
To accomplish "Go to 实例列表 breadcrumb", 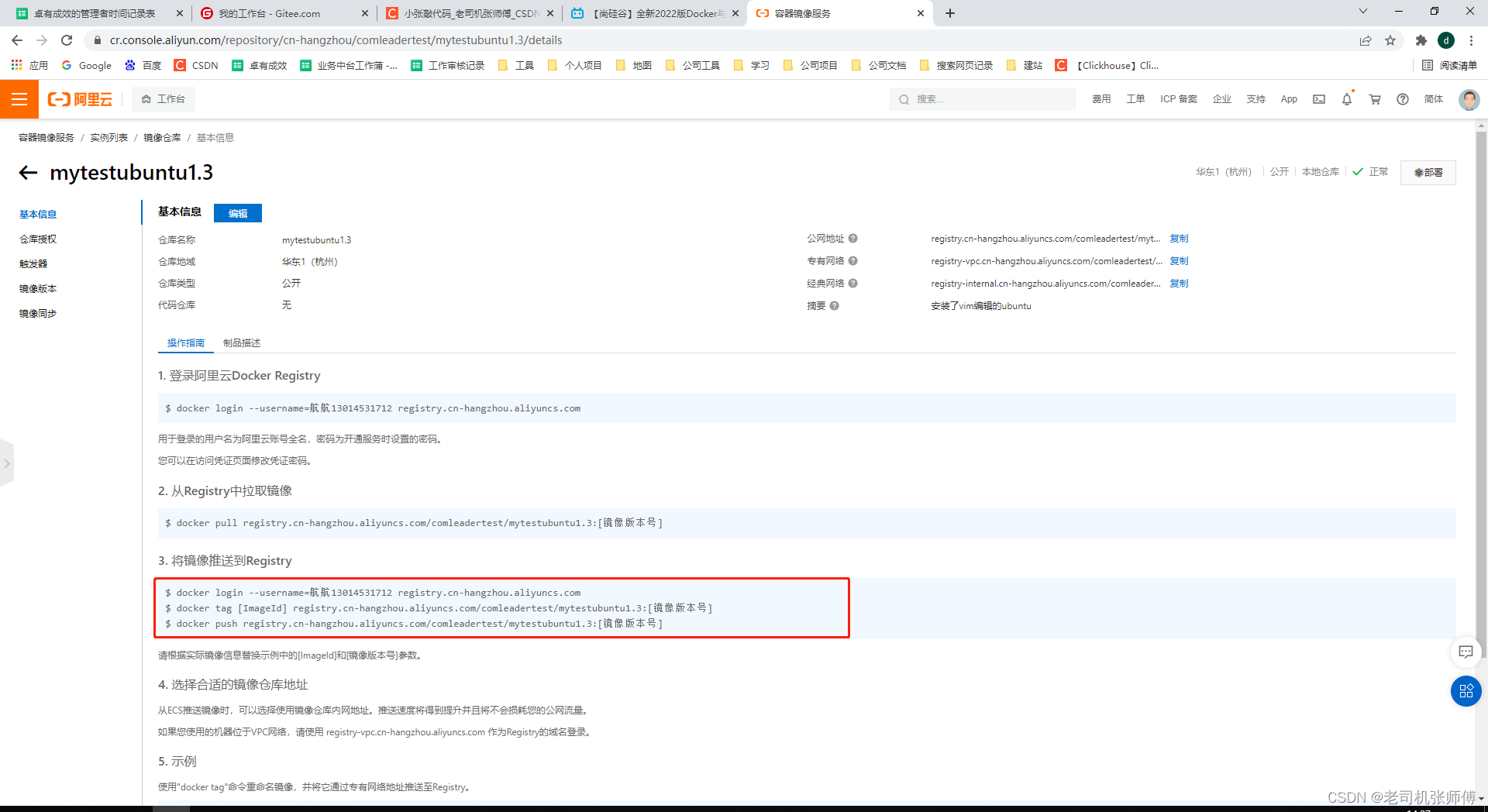I will (x=109, y=138).
